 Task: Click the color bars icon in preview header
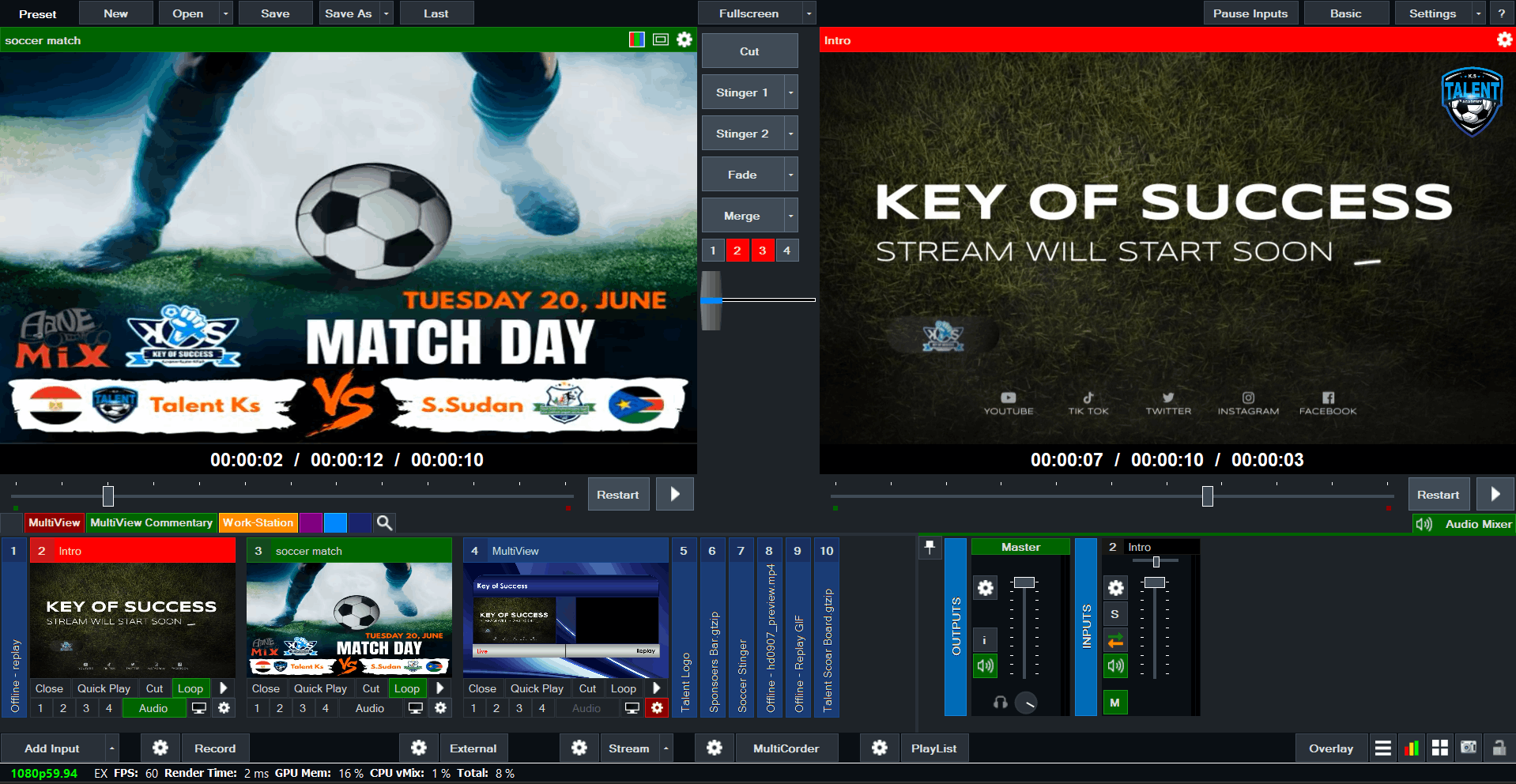pos(636,40)
